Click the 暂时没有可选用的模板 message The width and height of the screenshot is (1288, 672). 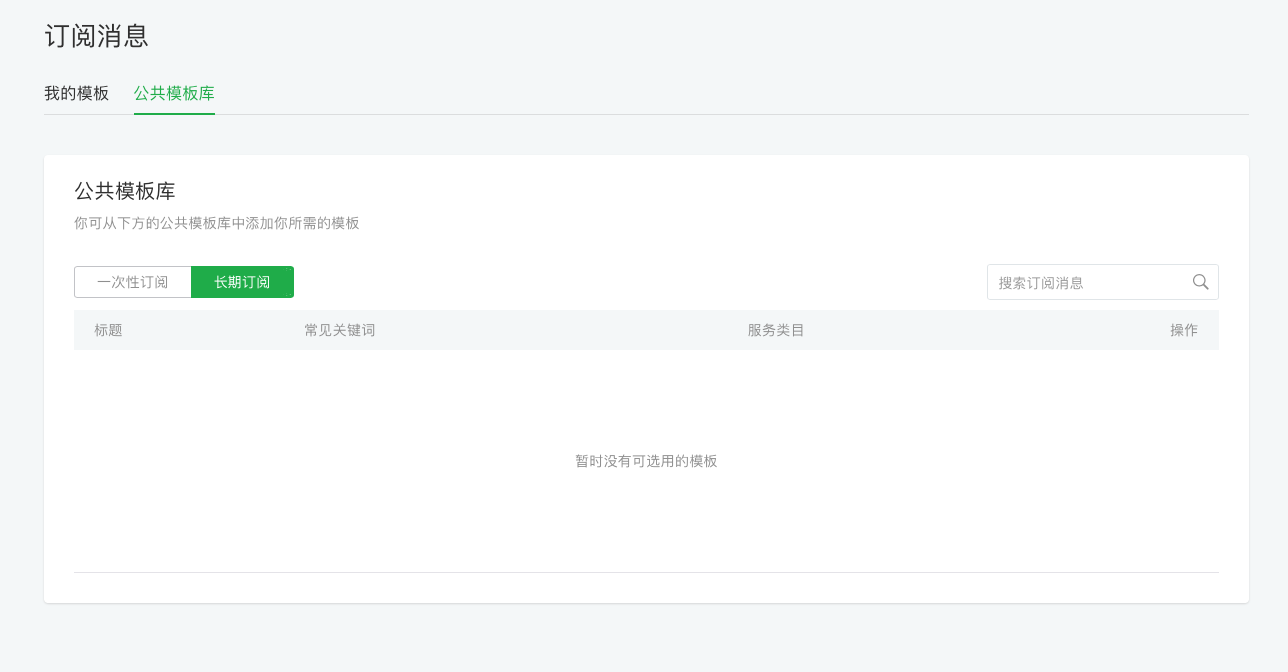click(646, 461)
